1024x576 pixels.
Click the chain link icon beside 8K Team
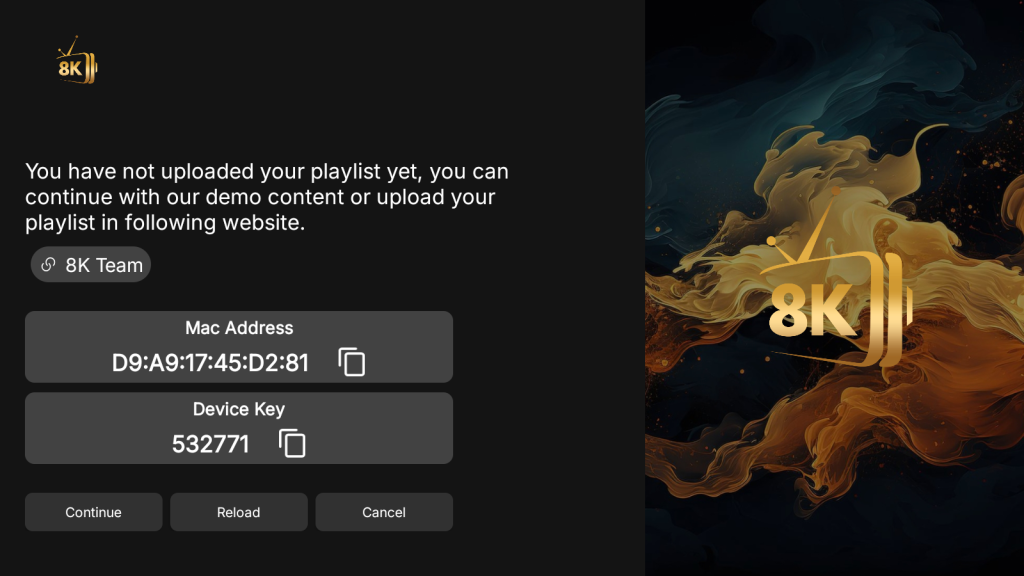tap(48, 265)
